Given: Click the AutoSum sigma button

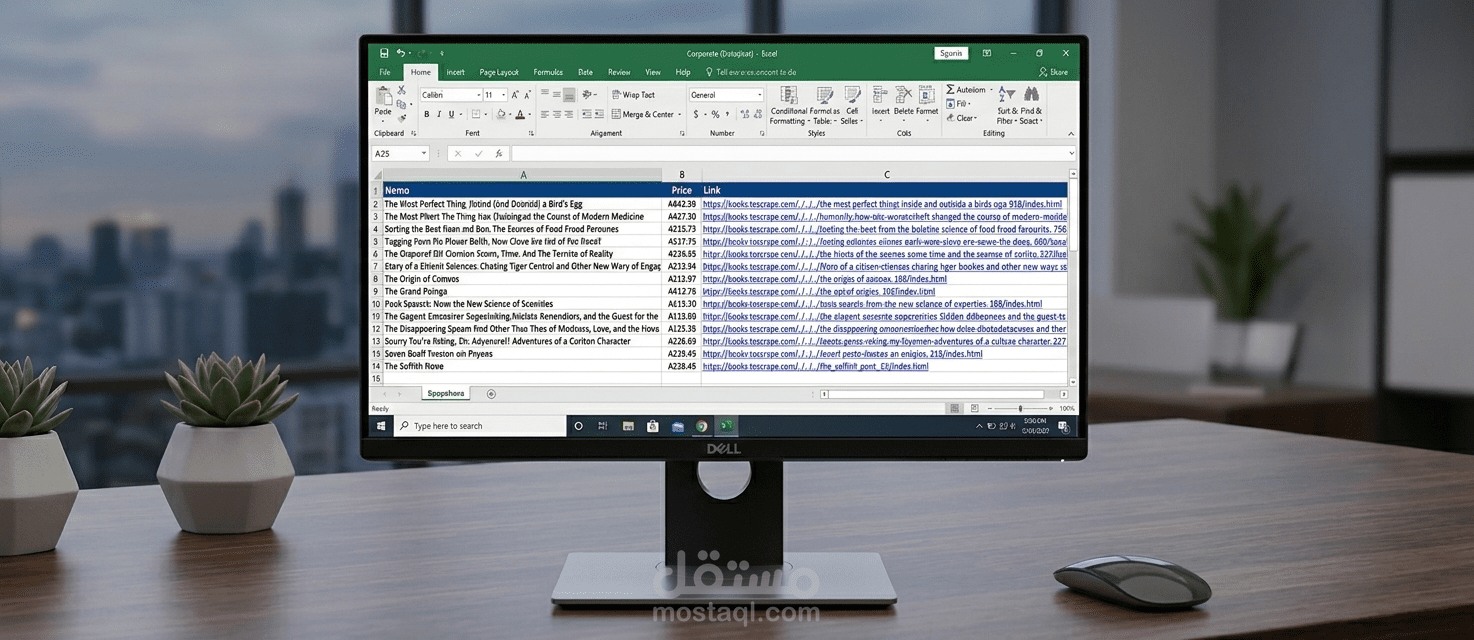Looking at the screenshot, I should tap(967, 90).
